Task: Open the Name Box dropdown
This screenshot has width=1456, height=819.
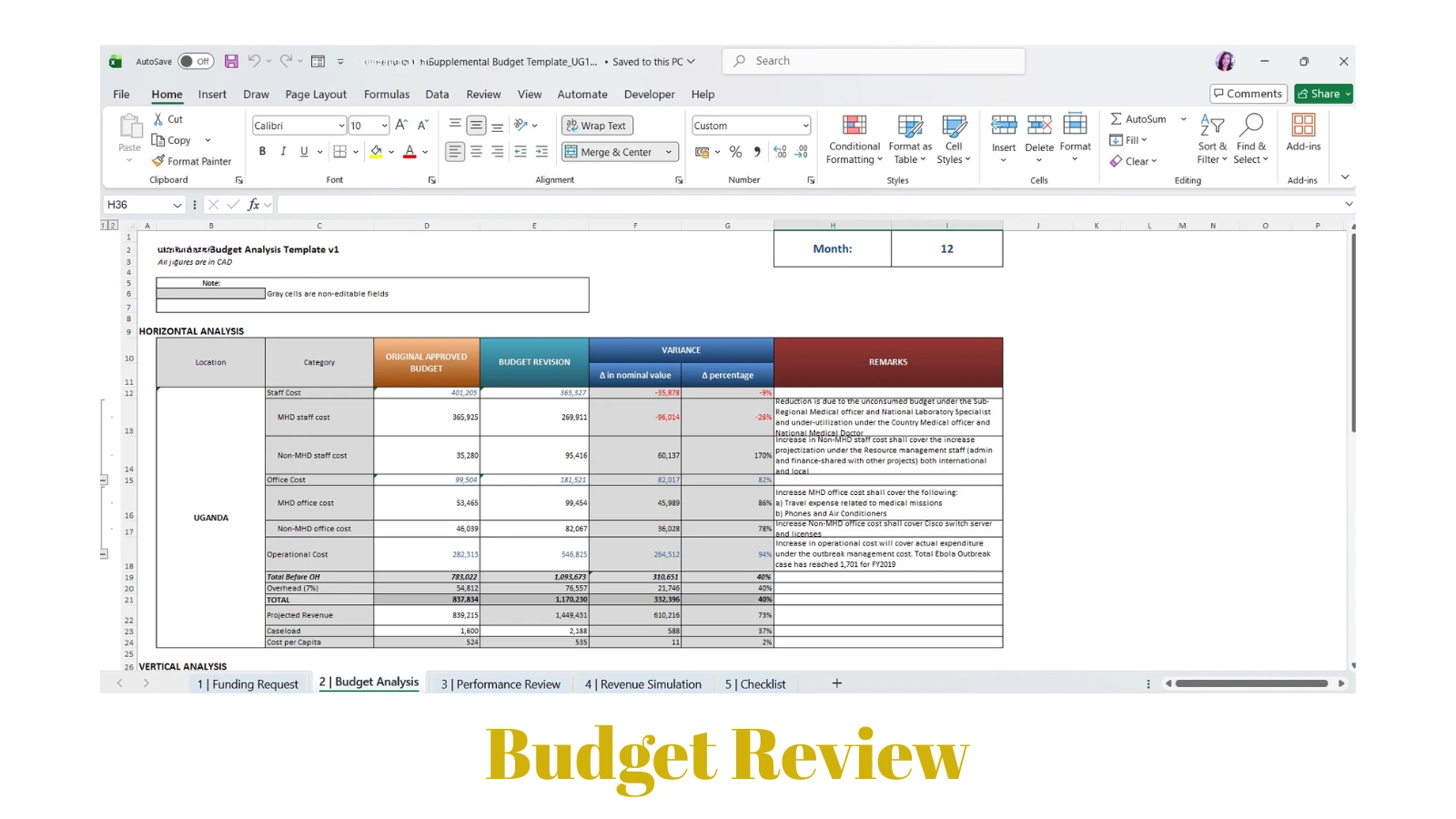Action: [x=177, y=205]
